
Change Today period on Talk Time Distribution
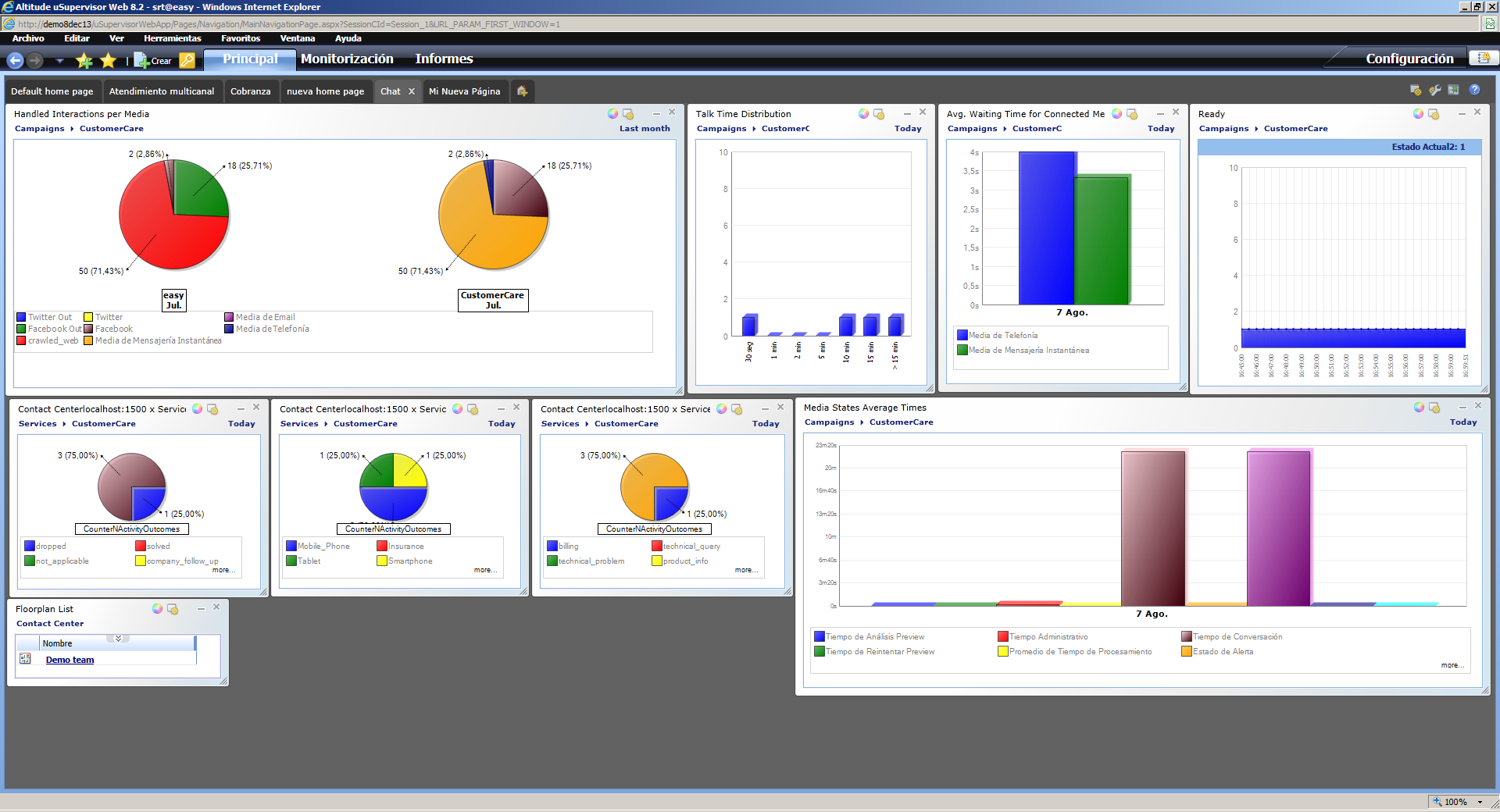[x=908, y=129]
